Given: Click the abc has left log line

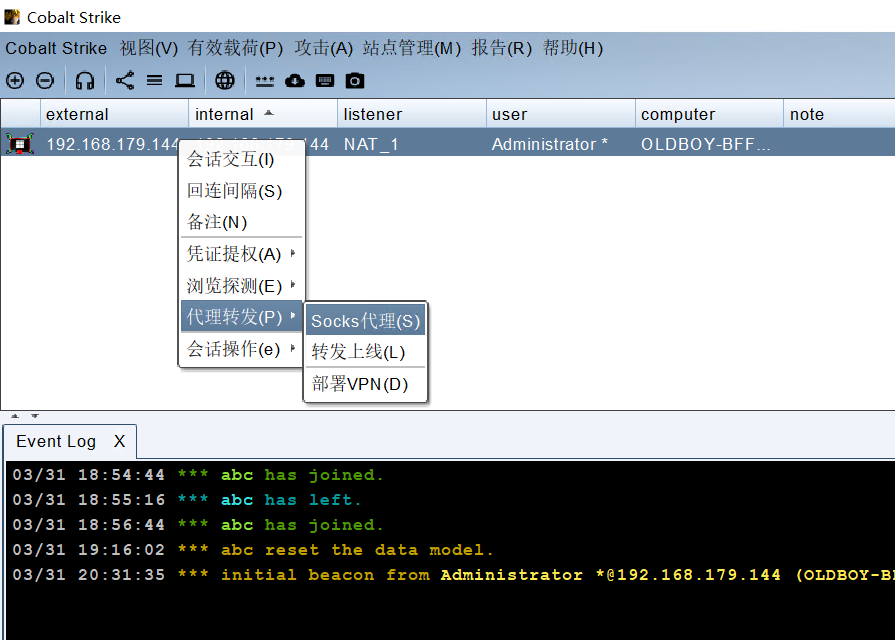Looking at the screenshot, I should 187,500.
